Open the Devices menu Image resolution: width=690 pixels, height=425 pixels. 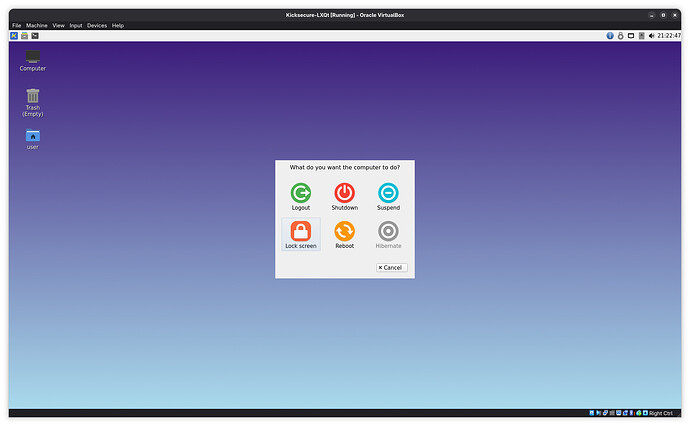[x=97, y=25]
